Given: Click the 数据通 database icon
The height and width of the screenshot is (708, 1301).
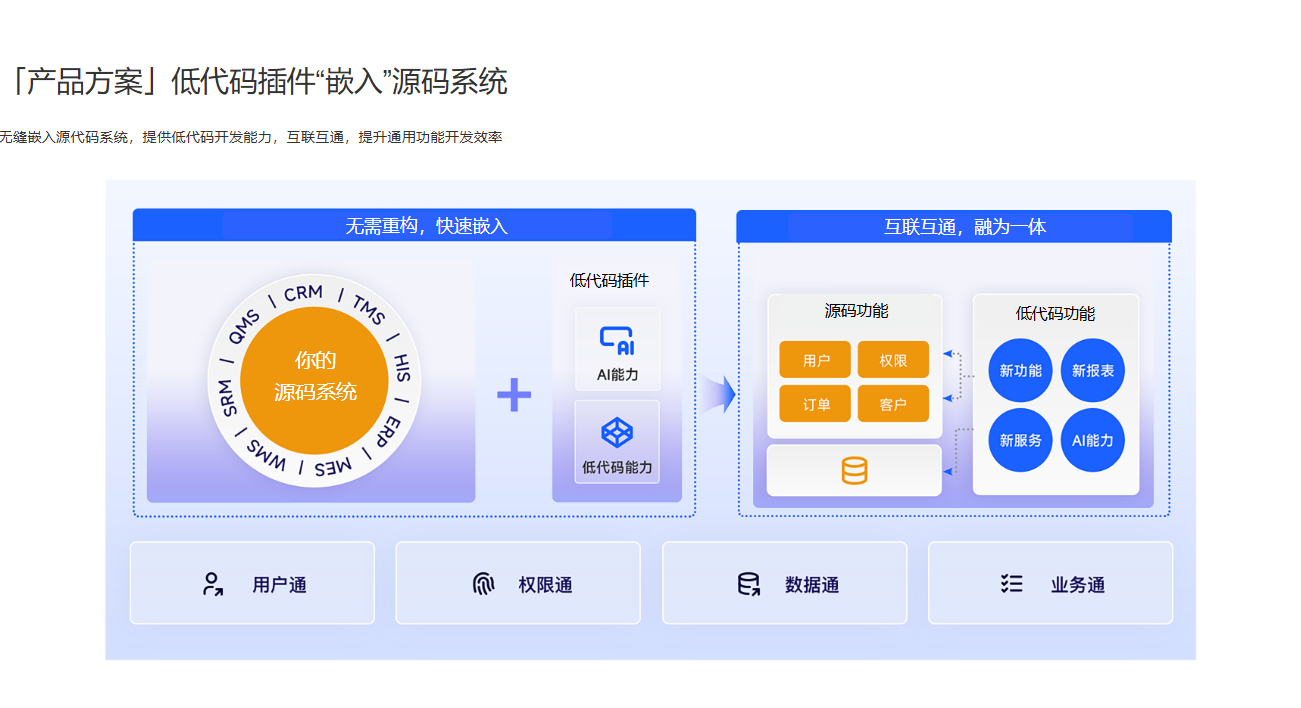Looking at the screenshot, I should click(748, 584).
